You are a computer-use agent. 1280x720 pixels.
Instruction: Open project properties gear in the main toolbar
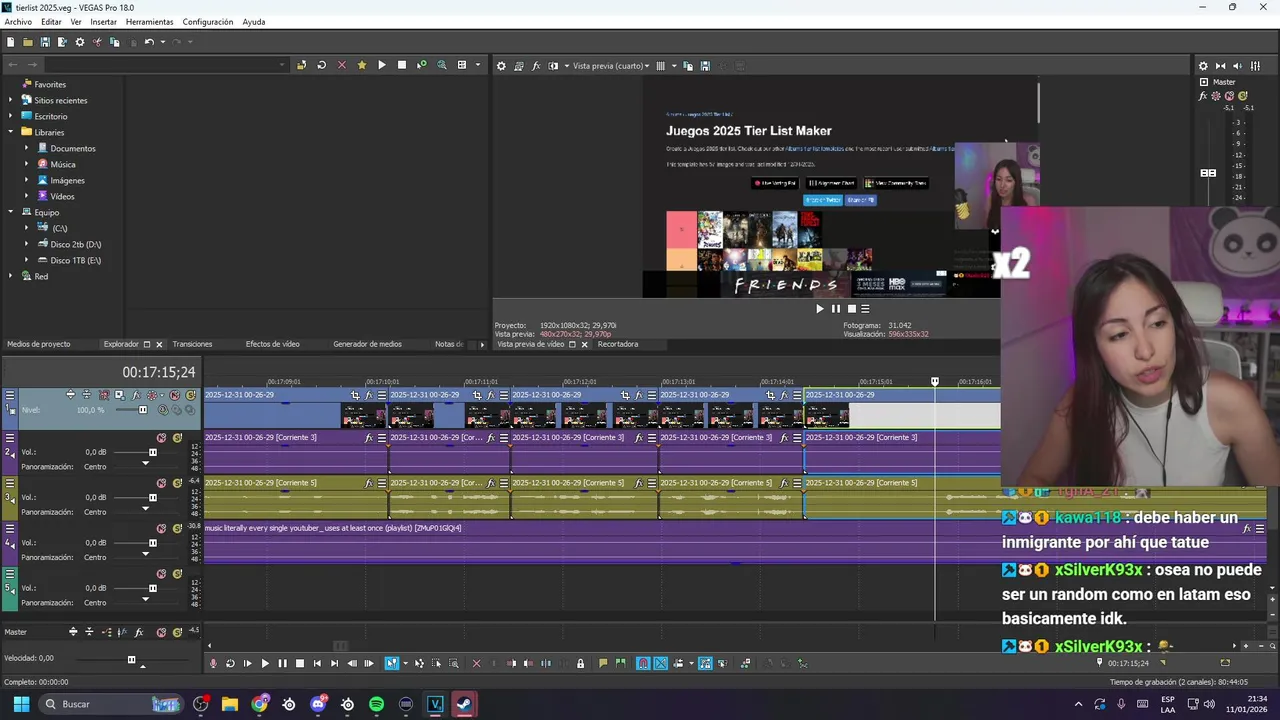[x=79, y=42]
